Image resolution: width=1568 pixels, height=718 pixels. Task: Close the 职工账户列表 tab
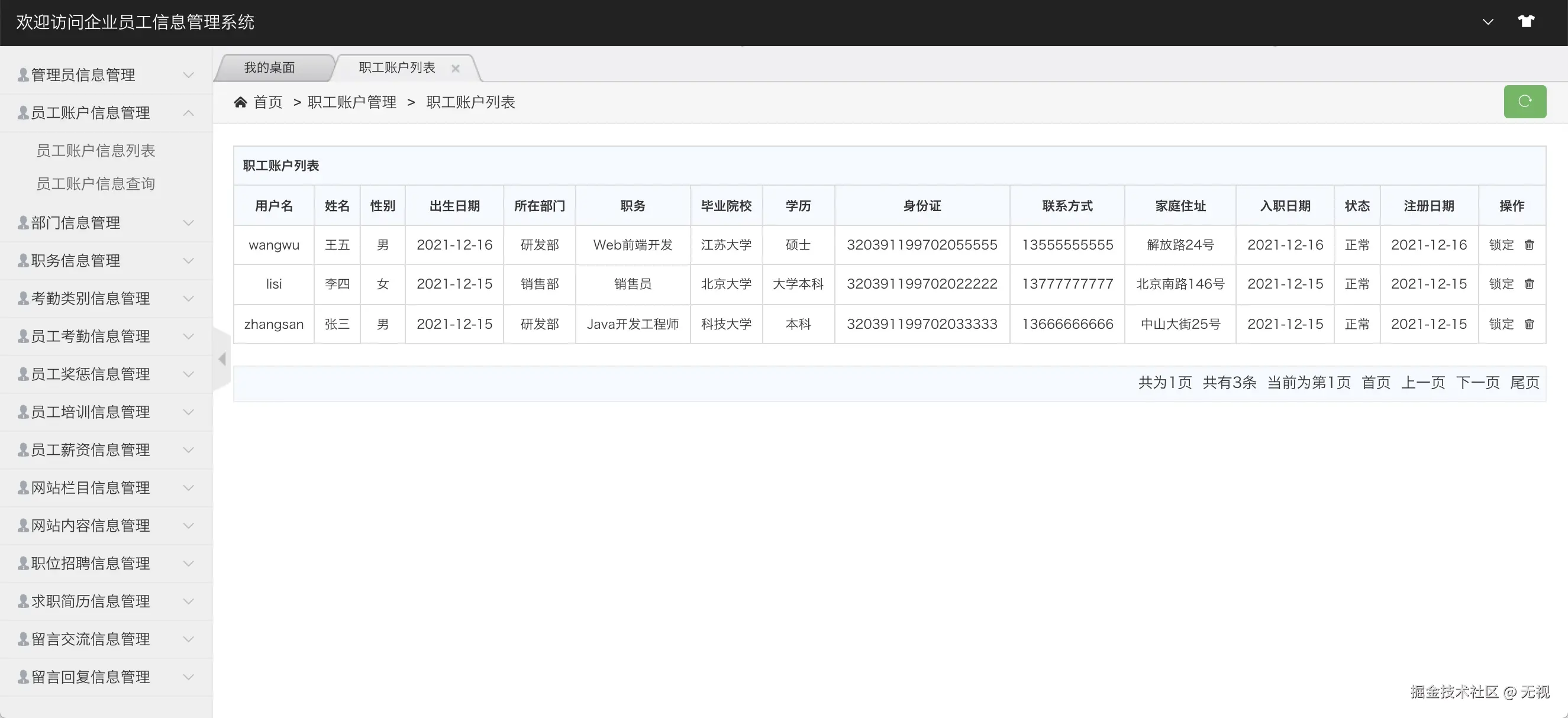[455, 69]
